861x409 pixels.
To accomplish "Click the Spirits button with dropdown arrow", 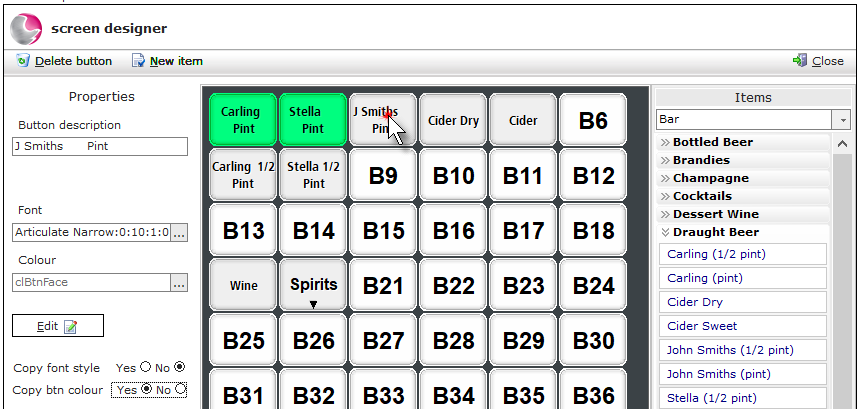I will pos(313,285).
